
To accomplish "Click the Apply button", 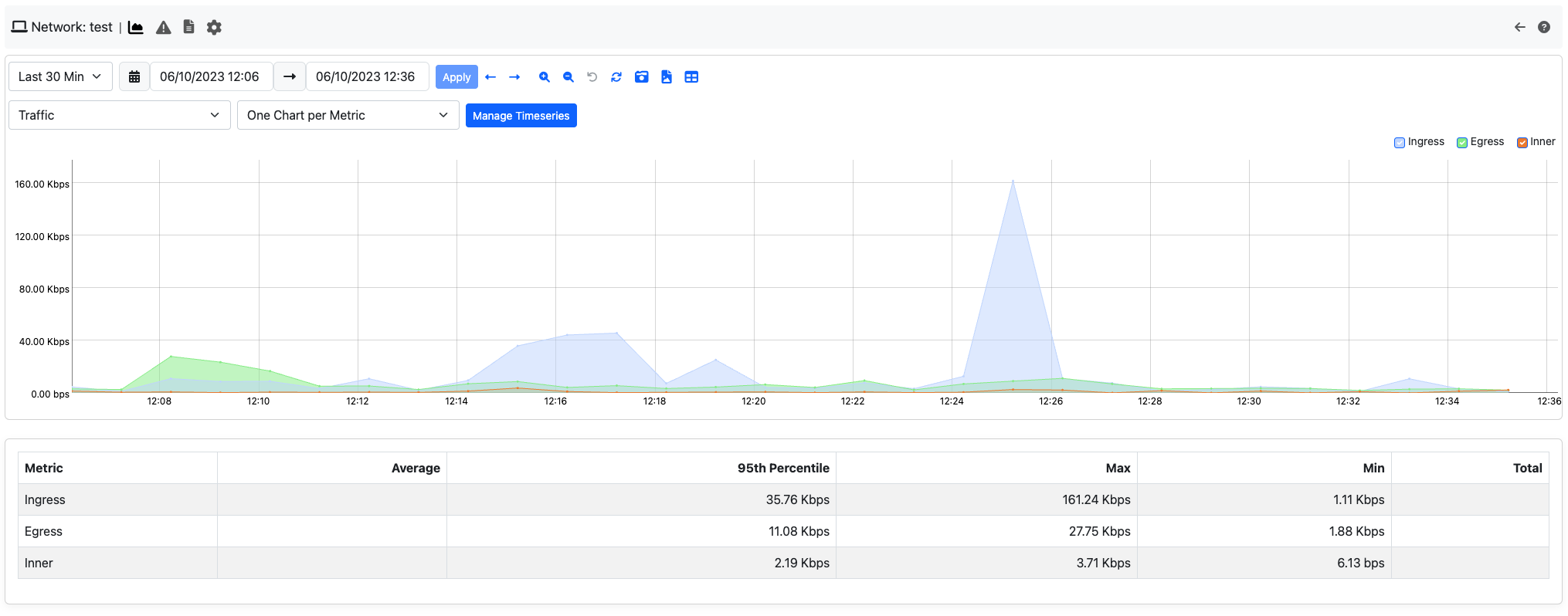I will click(x=456, y=77).
